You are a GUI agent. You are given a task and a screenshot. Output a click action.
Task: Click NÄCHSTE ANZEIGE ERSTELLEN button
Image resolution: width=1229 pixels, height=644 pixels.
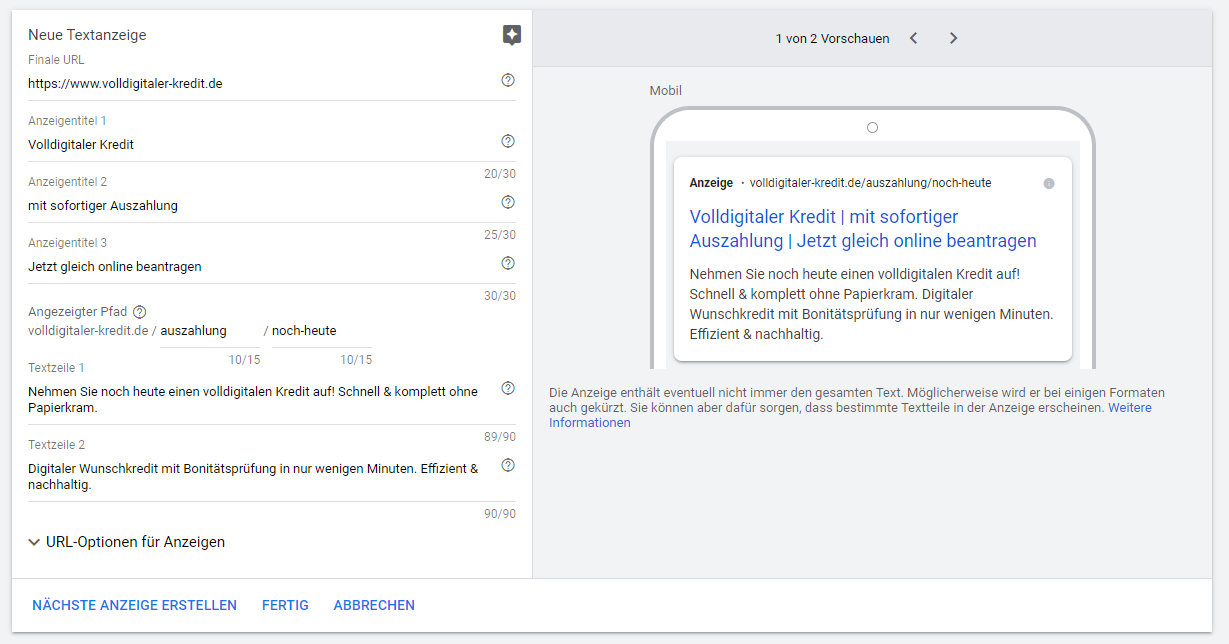coord(134,605)
